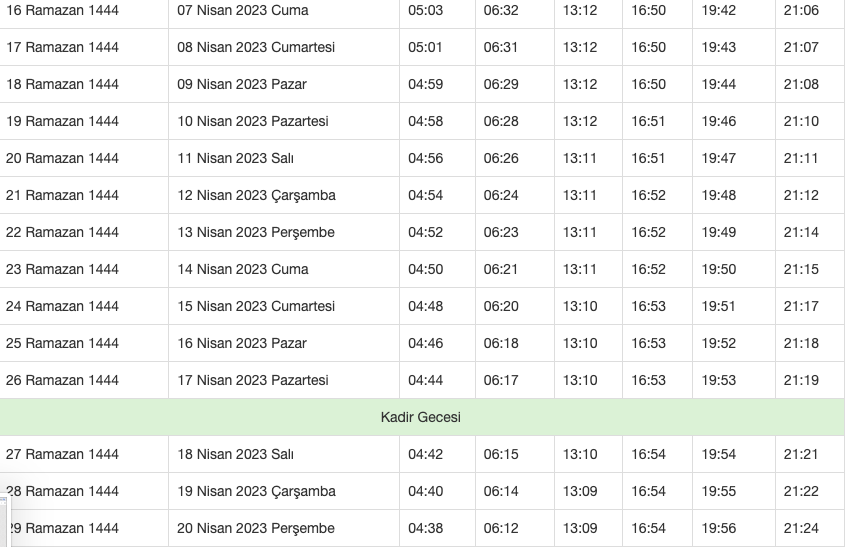Click the 21:14 time in 13 Nisan row

tap(801, 232)
